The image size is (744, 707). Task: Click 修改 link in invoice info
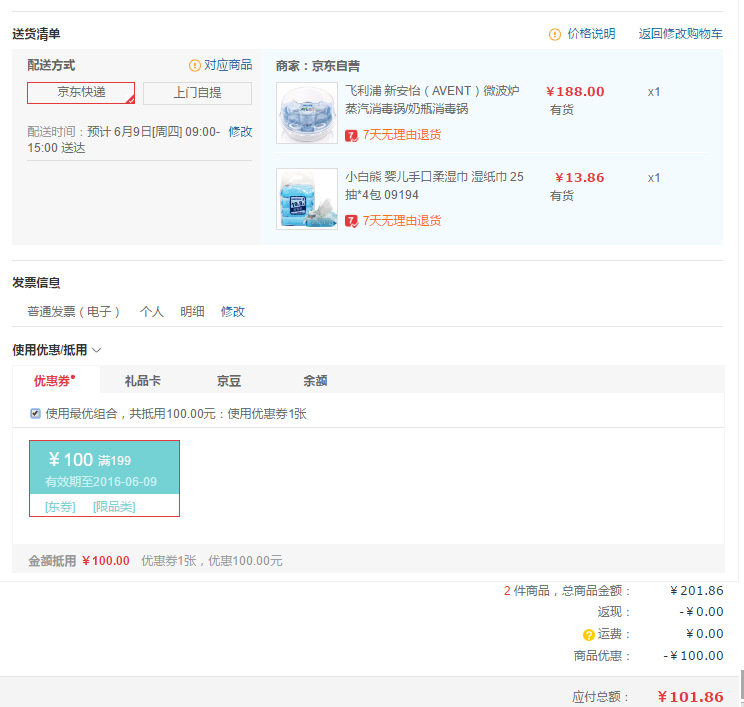(232, 312)
